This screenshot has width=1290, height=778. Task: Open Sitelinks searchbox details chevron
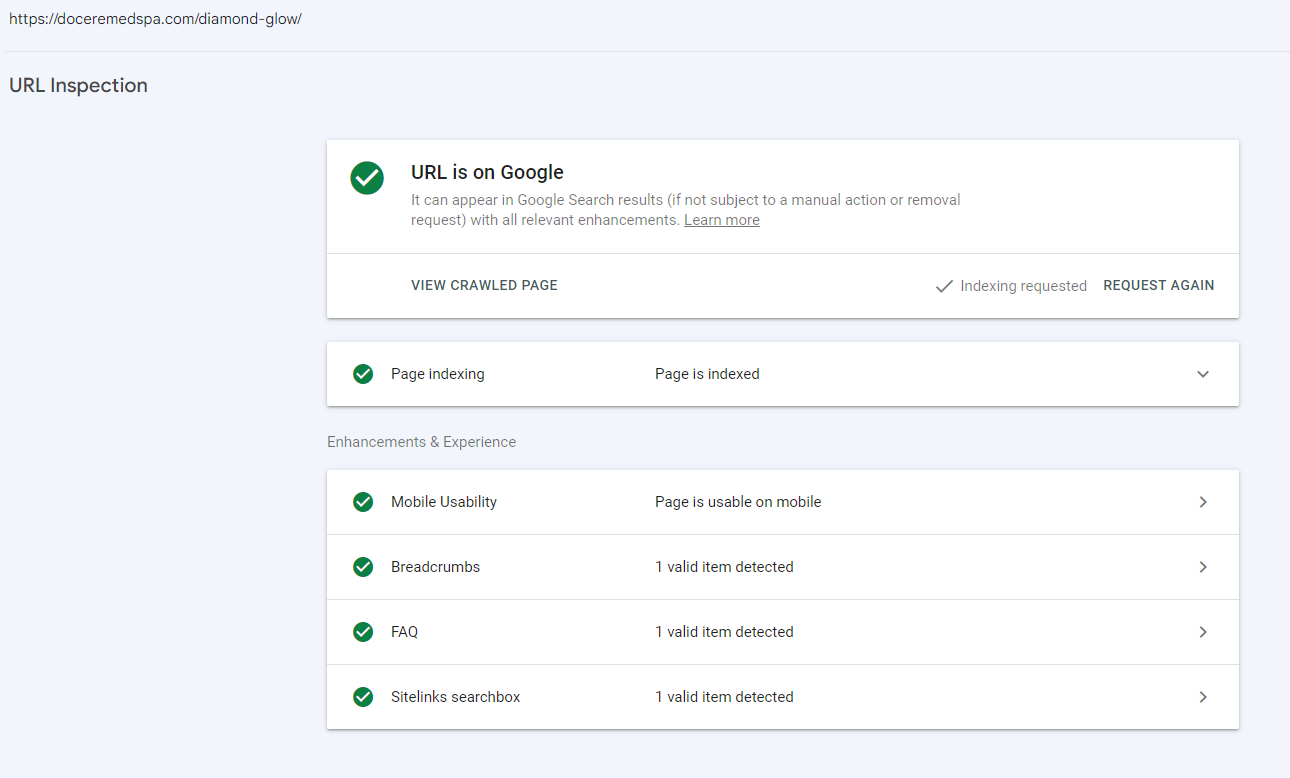pos(1203,697)
